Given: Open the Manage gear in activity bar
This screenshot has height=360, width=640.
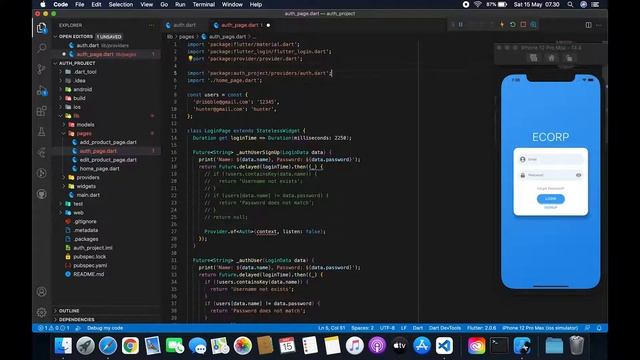Looking at the screenshot, I should 42,312.
